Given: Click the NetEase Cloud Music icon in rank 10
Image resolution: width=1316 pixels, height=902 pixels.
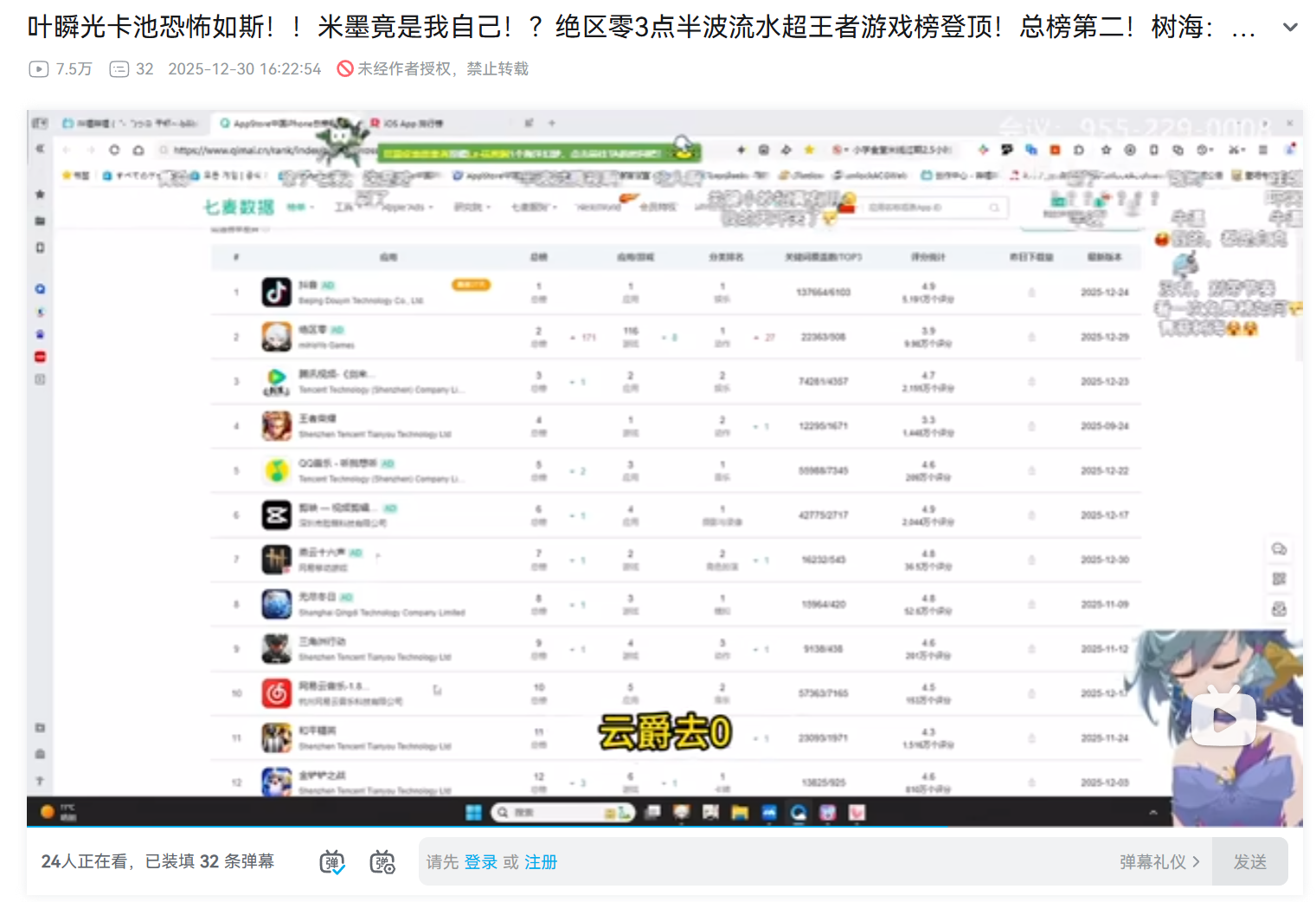Looking at the screenshot, I should click(277, 693).
